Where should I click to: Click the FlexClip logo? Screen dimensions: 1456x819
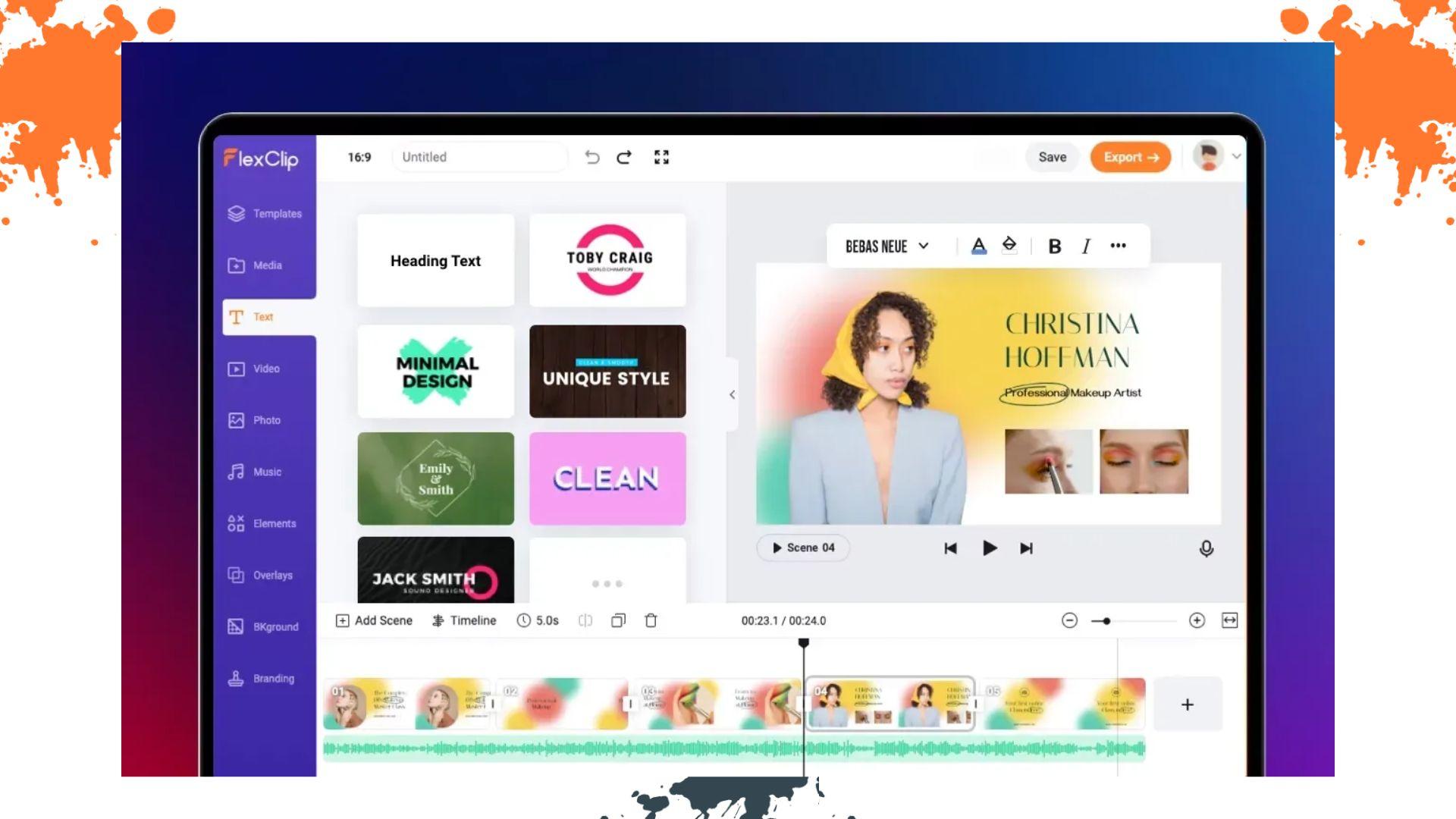click(x=261, y=158)
